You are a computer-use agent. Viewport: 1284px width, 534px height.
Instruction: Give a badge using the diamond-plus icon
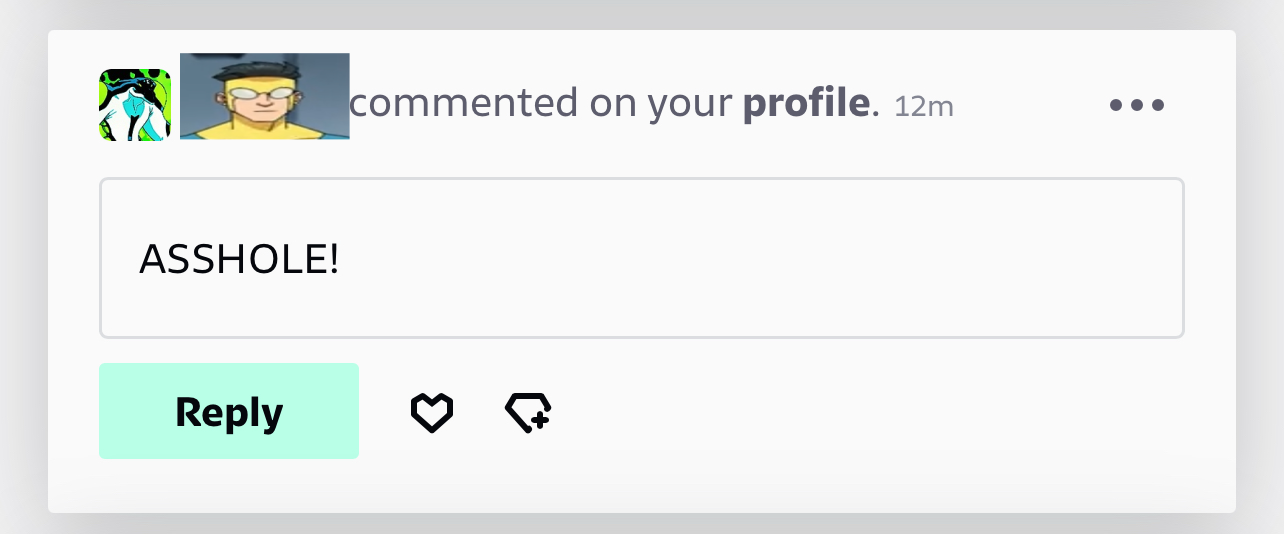[528, 412]
